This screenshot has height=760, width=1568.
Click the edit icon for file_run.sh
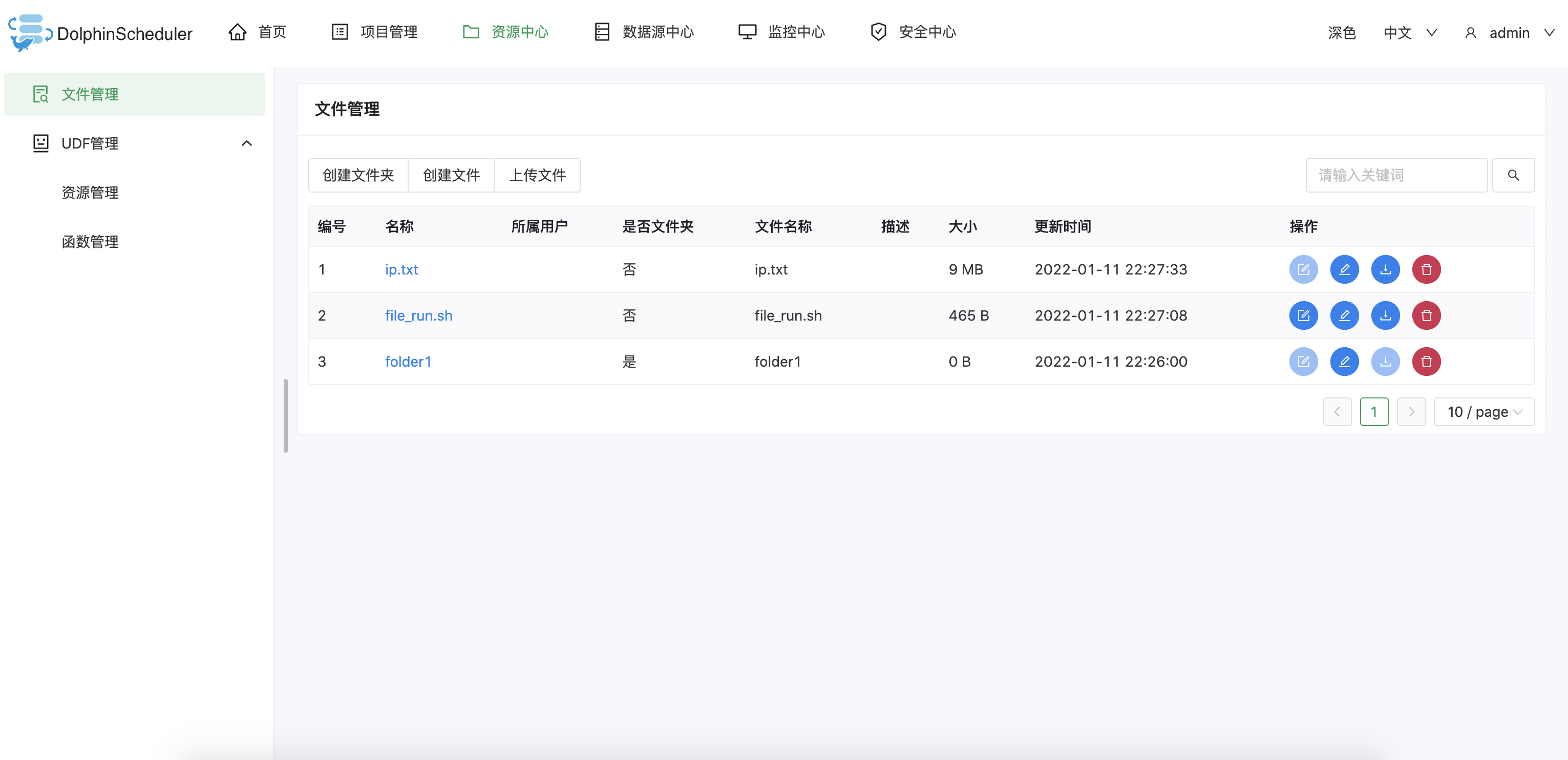[x=1303, y=315]
